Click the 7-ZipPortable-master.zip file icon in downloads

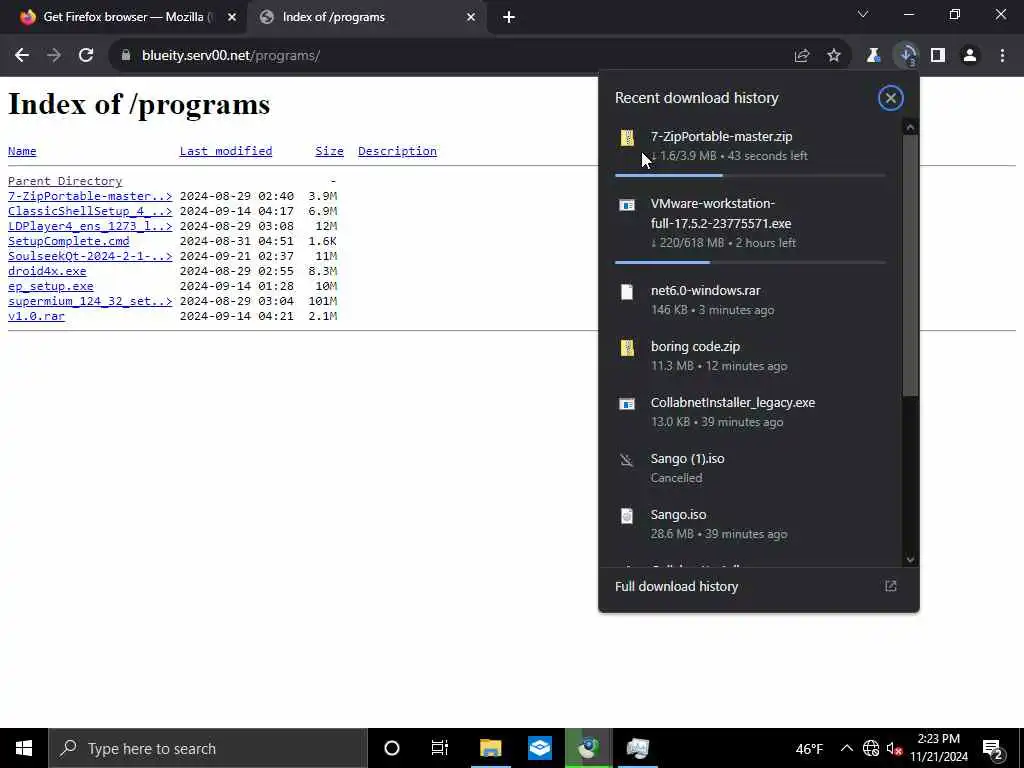coord(627,138)
